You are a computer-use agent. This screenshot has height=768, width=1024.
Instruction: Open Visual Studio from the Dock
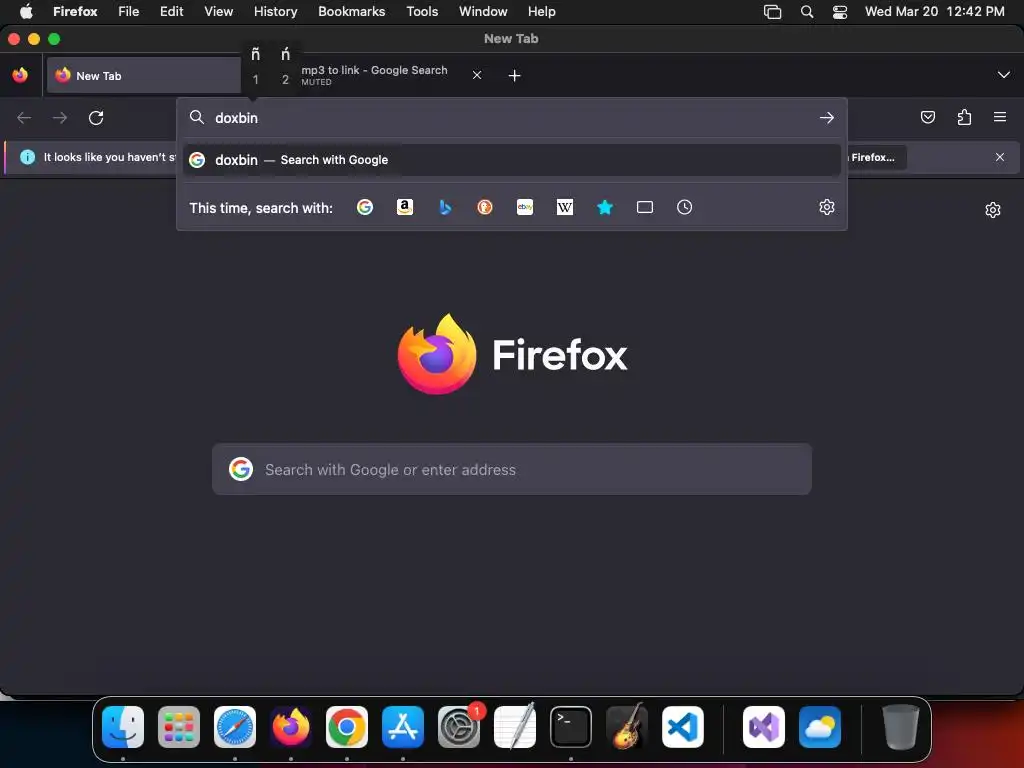pyautogui.click(x=764, y=727)
